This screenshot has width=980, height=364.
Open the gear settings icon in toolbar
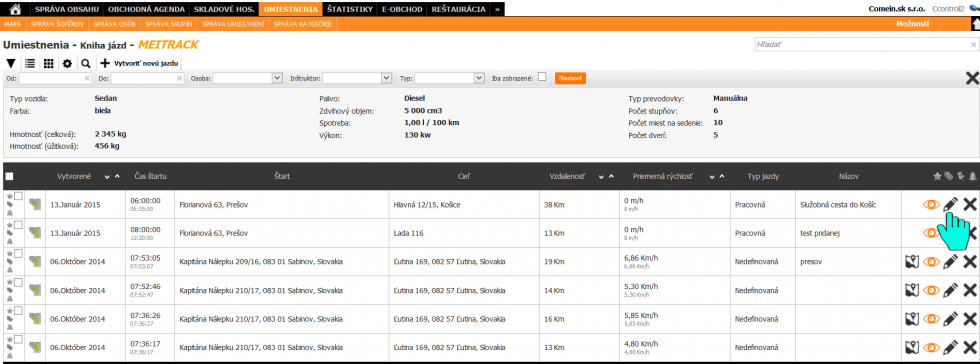click(67, 64)
